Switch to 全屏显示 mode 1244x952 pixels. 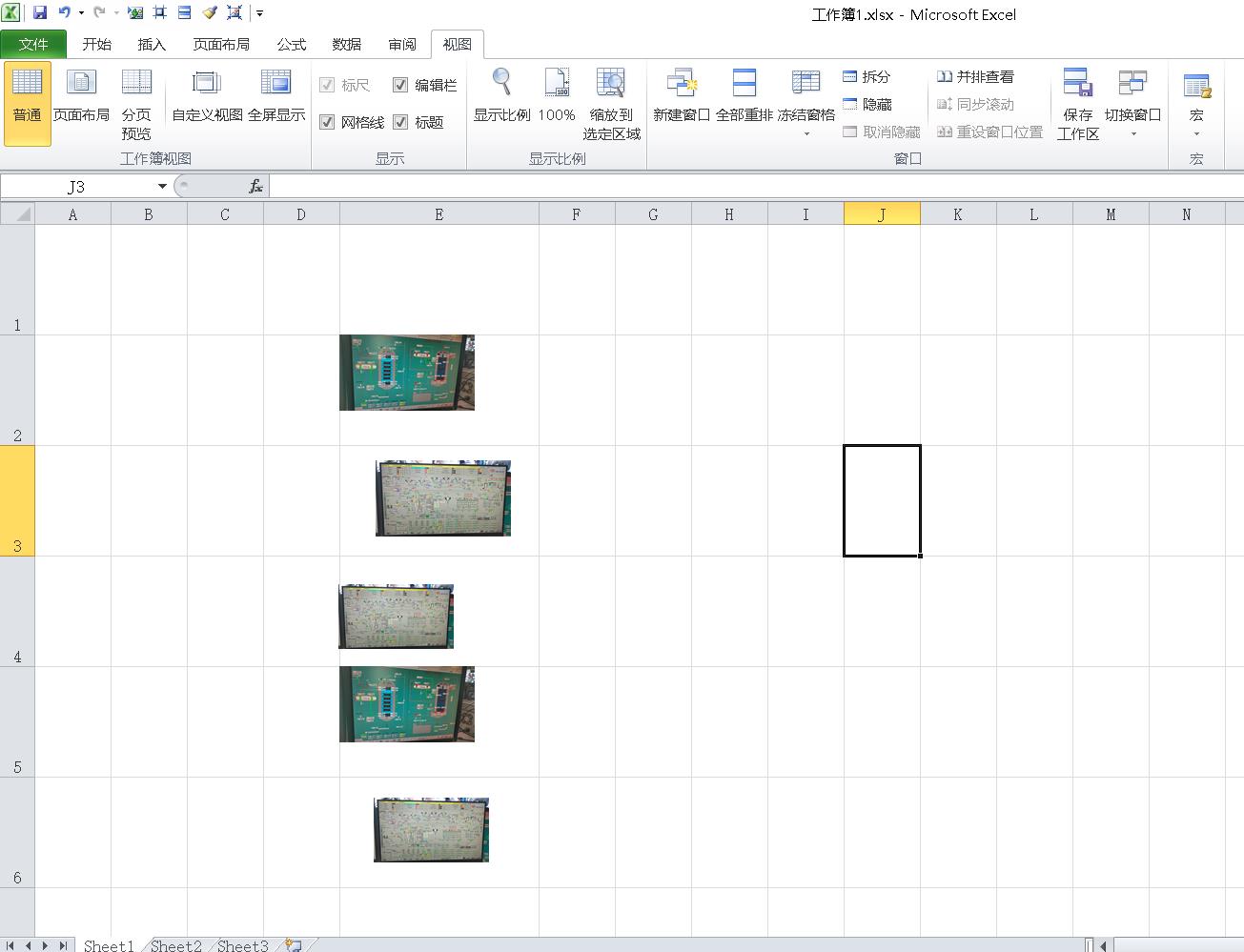[x=276, y=95]
